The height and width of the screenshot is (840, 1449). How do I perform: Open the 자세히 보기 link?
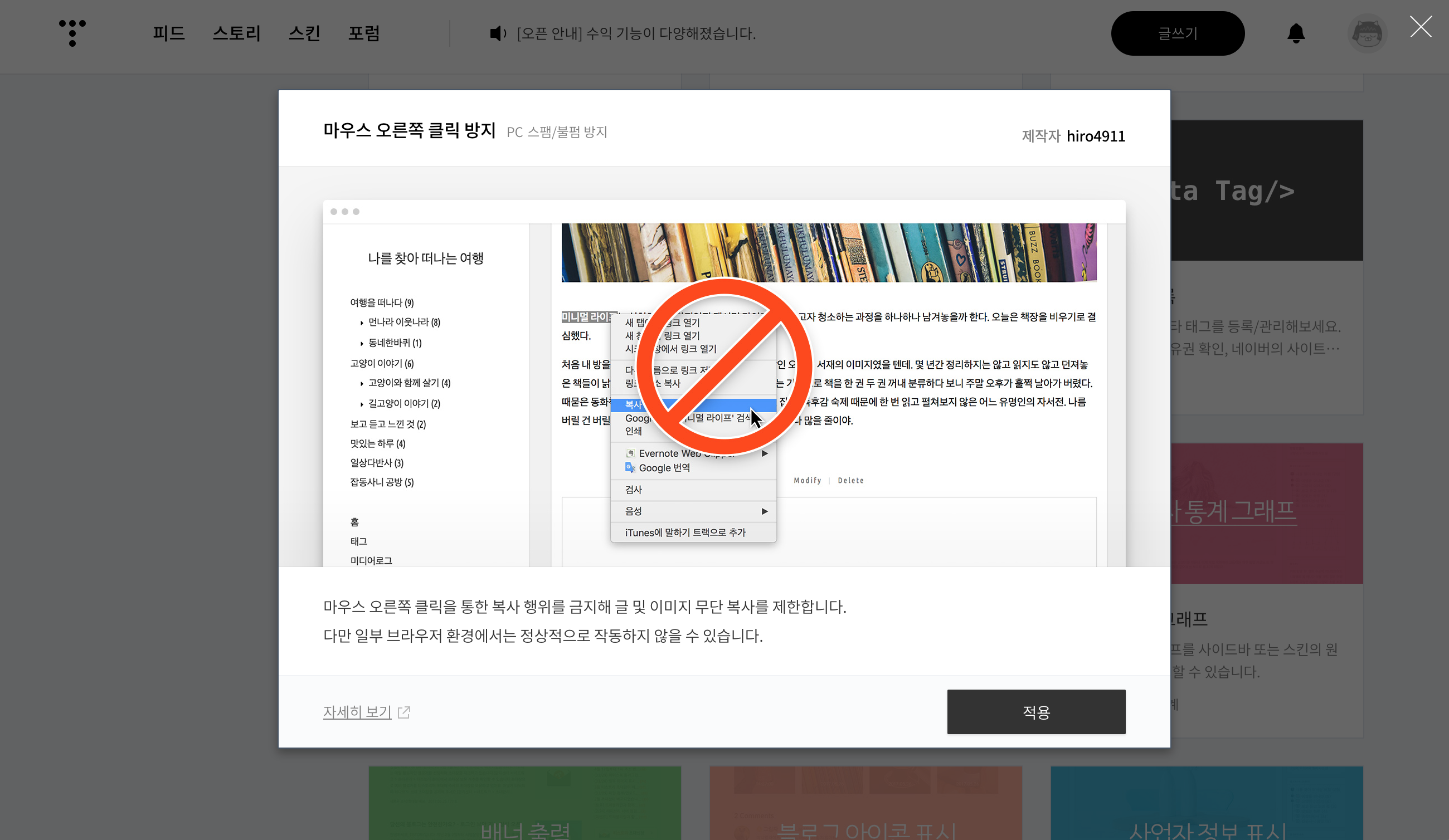point(357,712)
